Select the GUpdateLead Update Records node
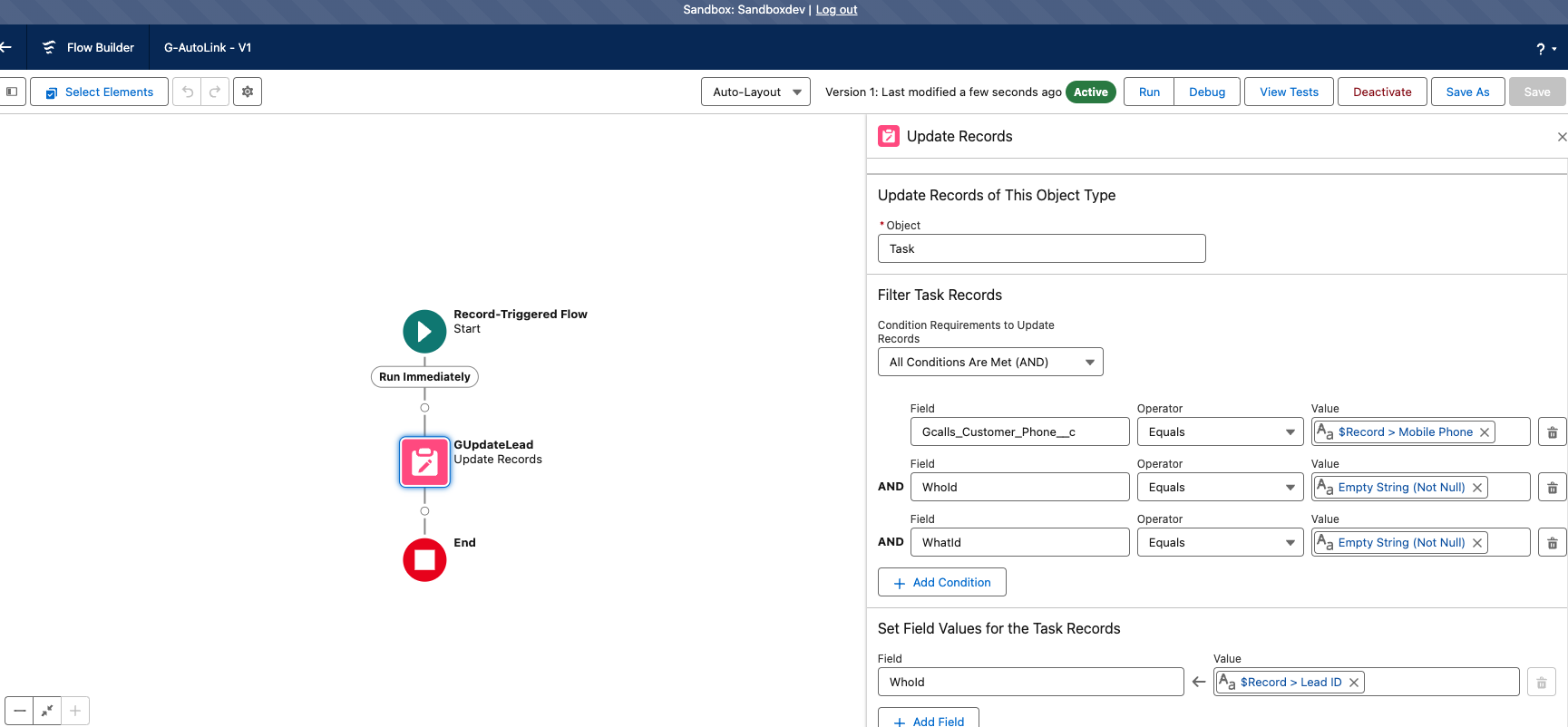Screen dimensions: 1568x727 coord(424,462)
